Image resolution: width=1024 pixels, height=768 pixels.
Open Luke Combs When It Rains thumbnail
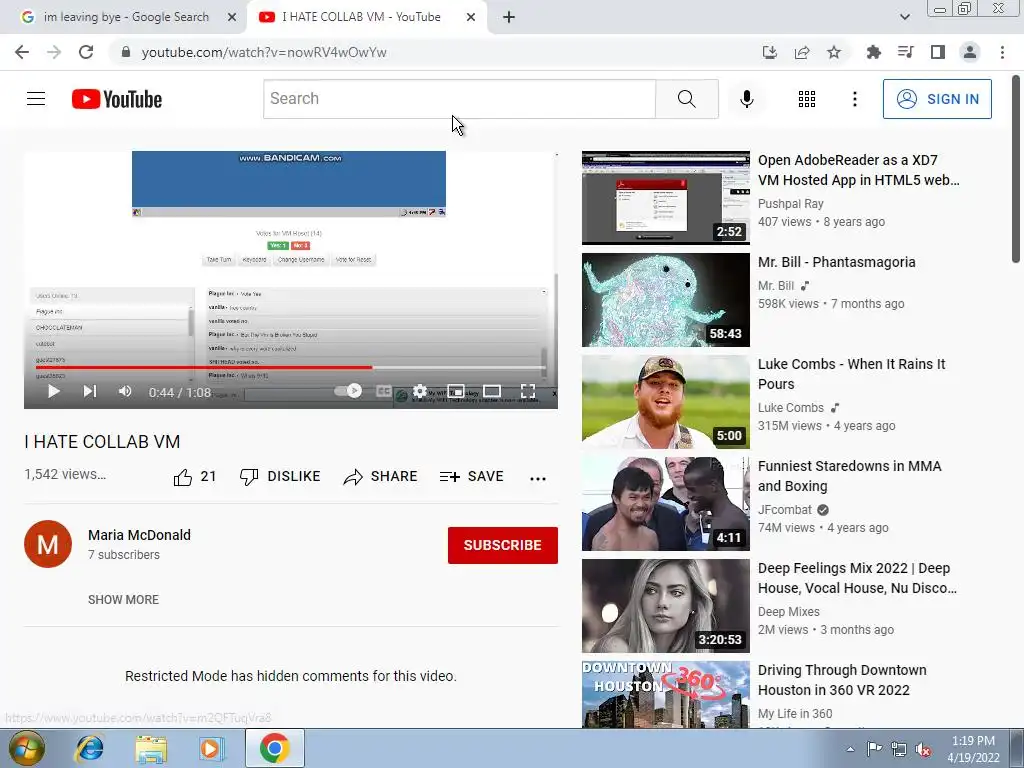665,402
